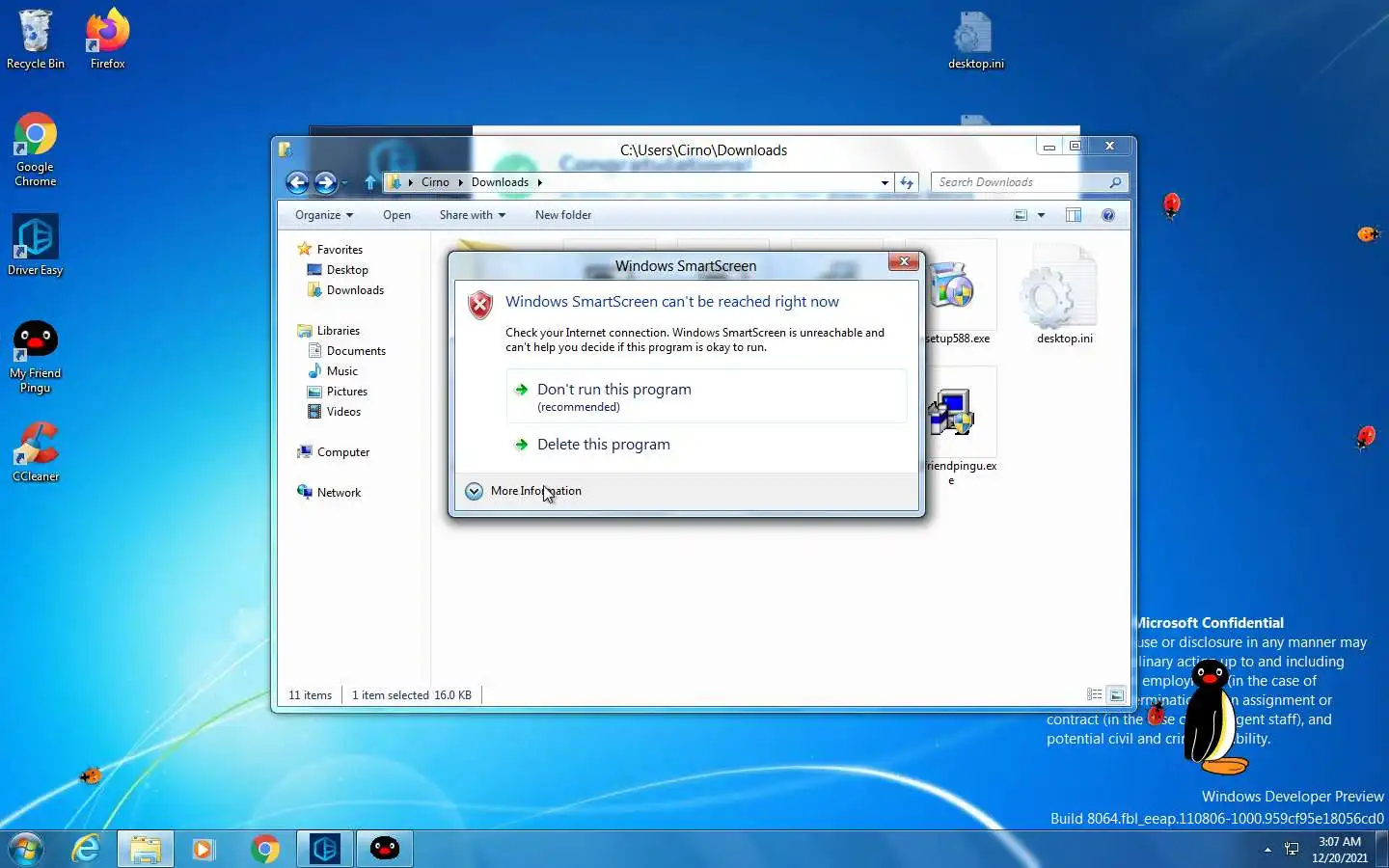Click New folder in the toolbar
This screenshot has width=1389, height=868.
[x=563, y=215]
